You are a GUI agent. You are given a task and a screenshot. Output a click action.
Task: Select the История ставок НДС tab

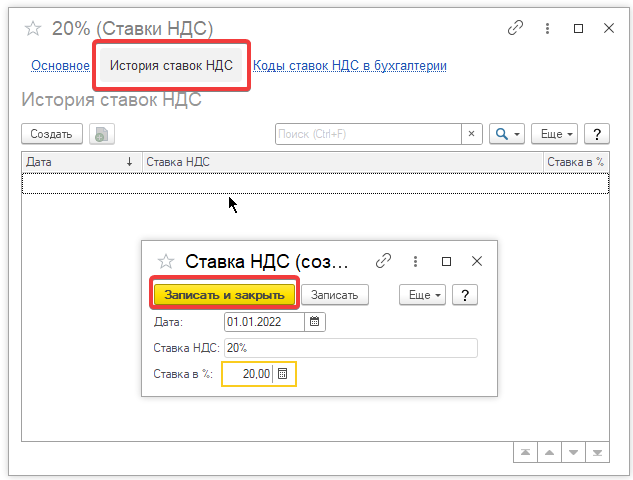coord(171,65)
